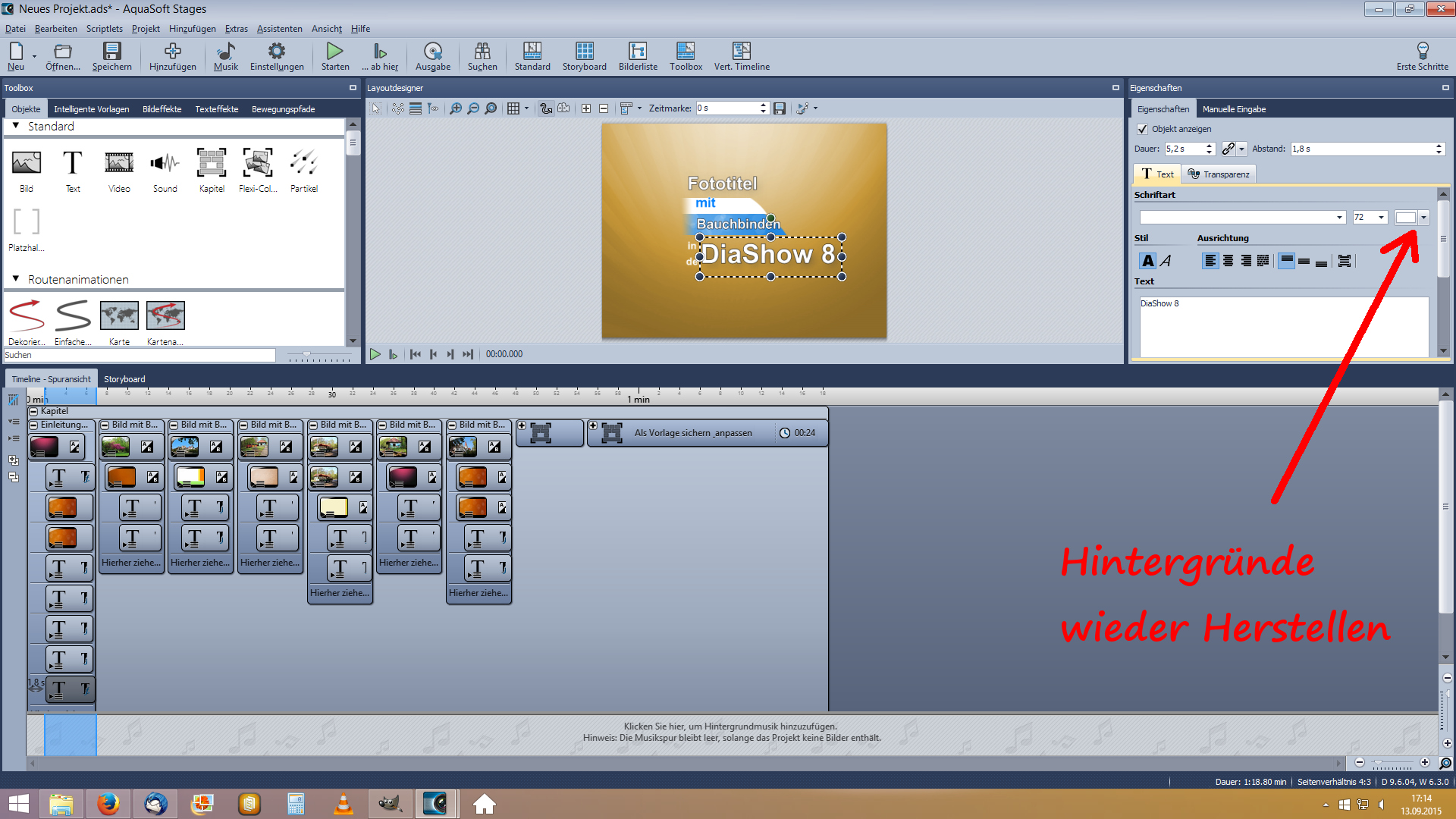Click the Vert. Timeline toolbar icon

[x=741, y=56]
